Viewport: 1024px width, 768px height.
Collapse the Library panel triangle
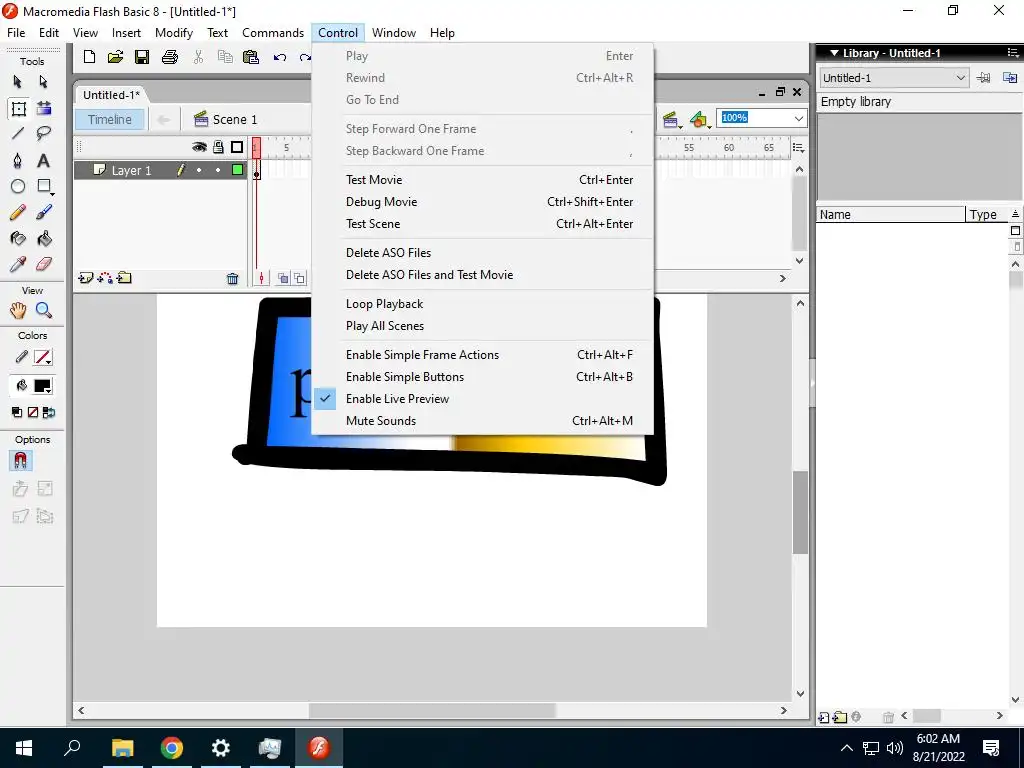click(x=834, y=53)
